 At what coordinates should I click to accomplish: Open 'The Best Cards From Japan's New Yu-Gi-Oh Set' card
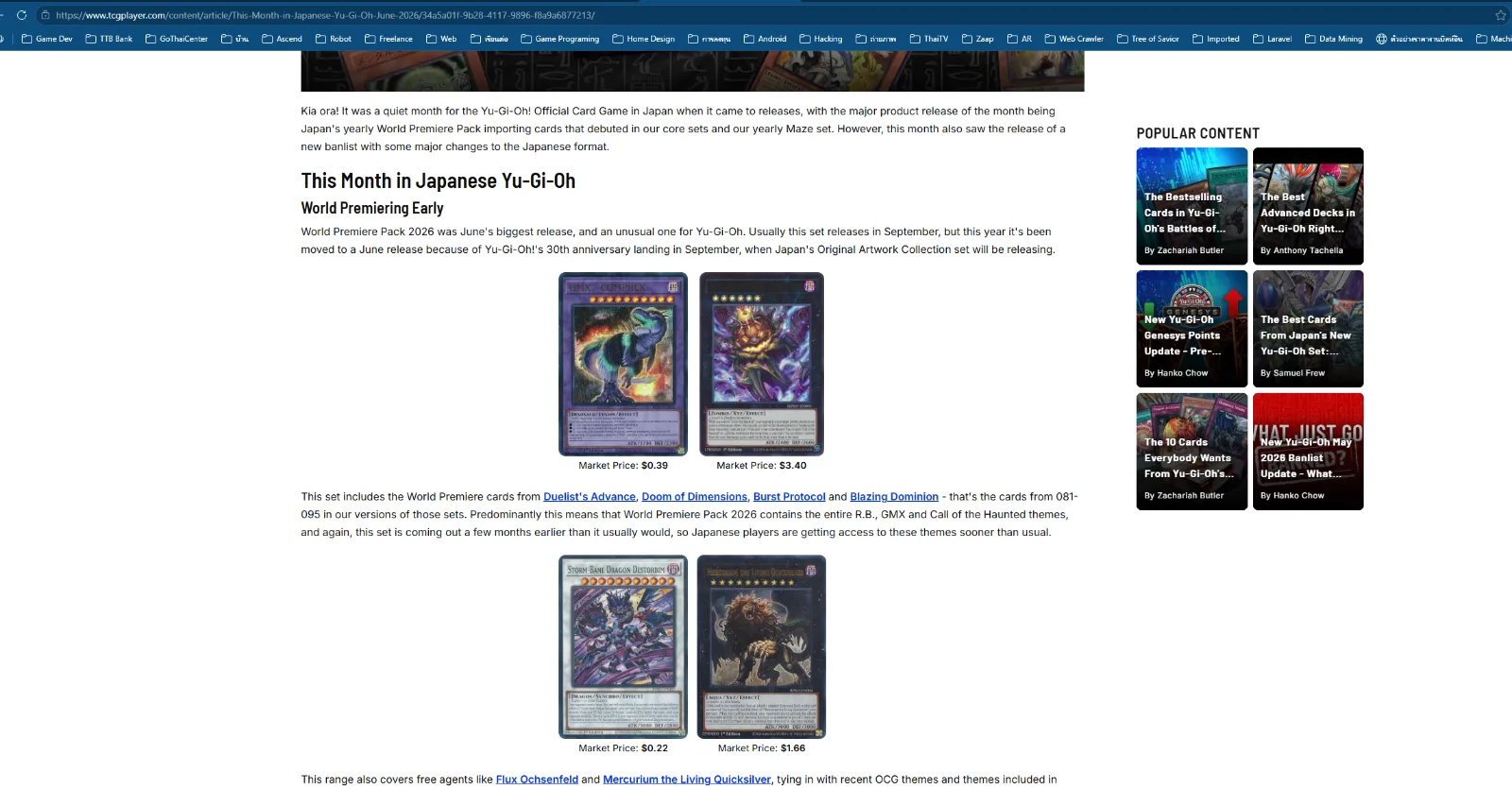pyautogui.click(x=1308, y=329)
